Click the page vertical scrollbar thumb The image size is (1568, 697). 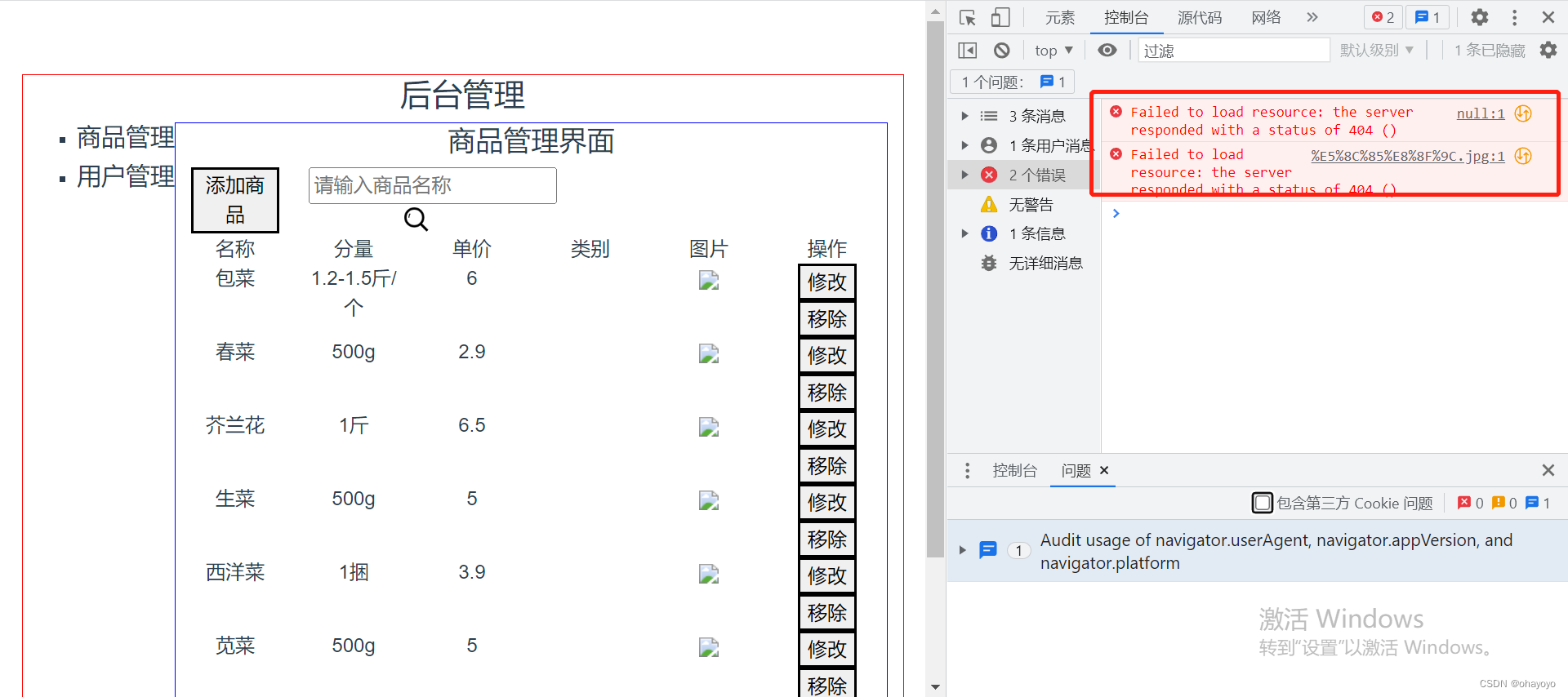point(935,290)
